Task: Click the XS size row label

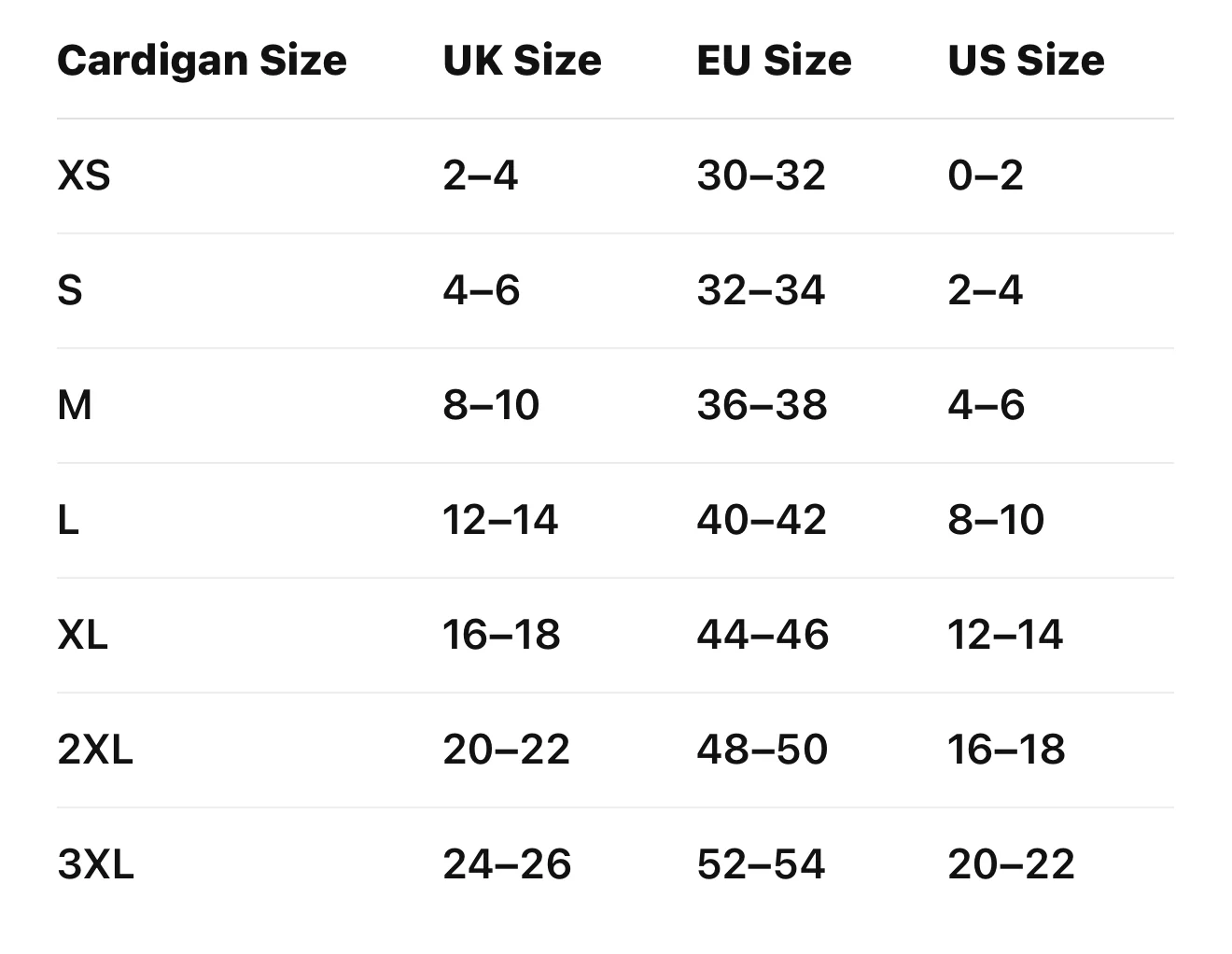Action: (84, 175)
